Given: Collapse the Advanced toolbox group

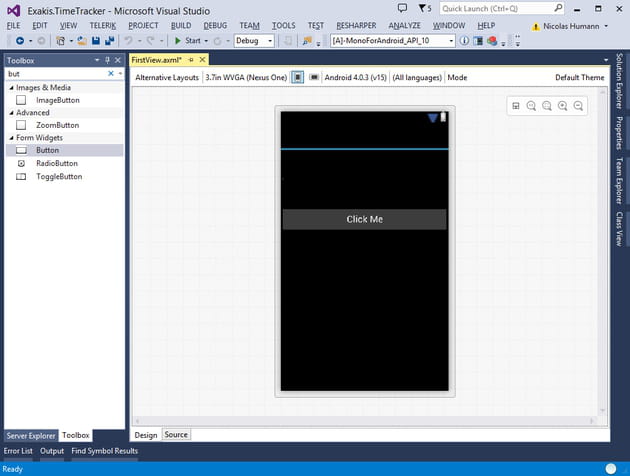Looking at the screenshot, I should (11, 113).
